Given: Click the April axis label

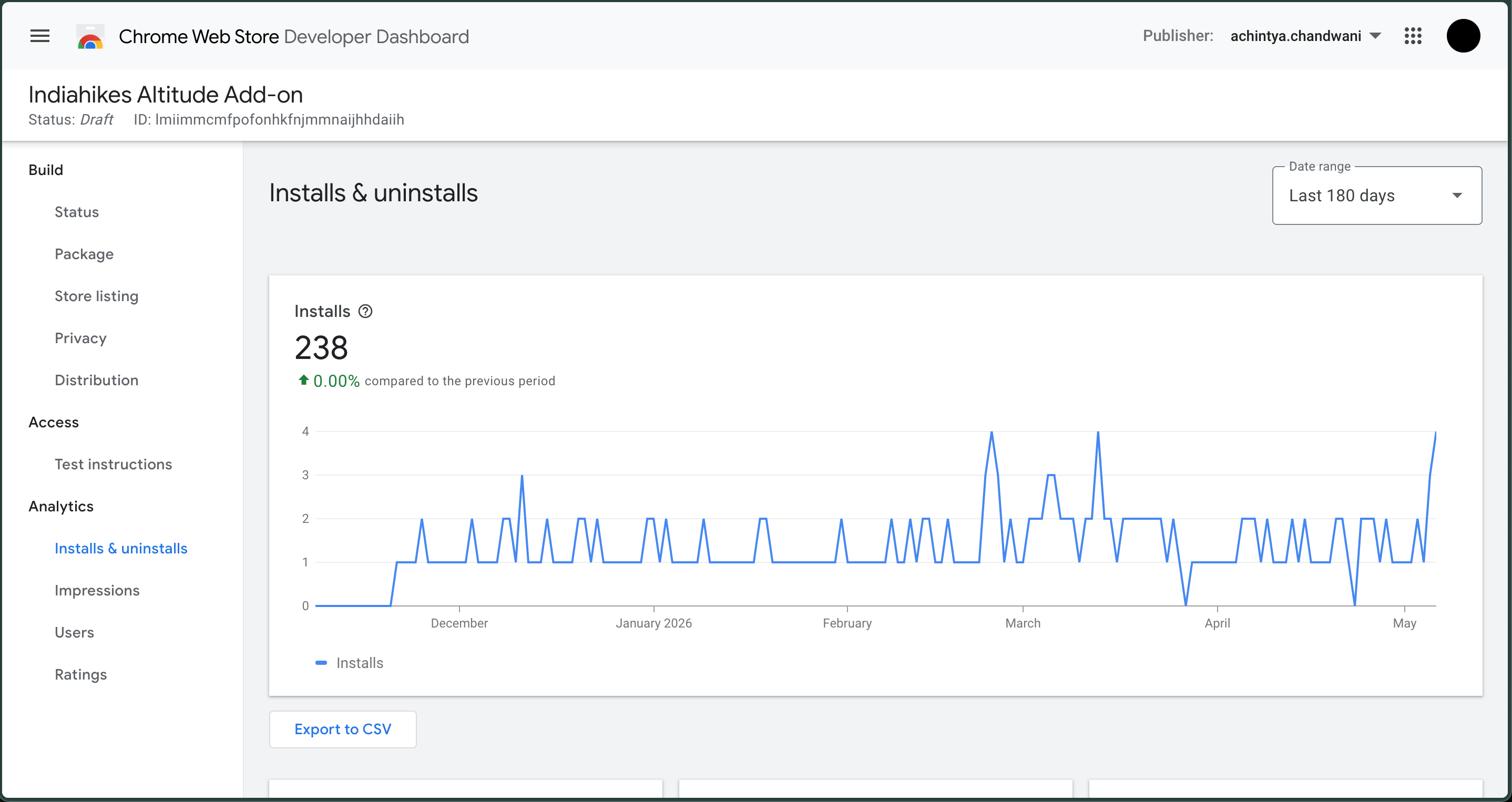Looking at the screenshot, I should 1218,623.
